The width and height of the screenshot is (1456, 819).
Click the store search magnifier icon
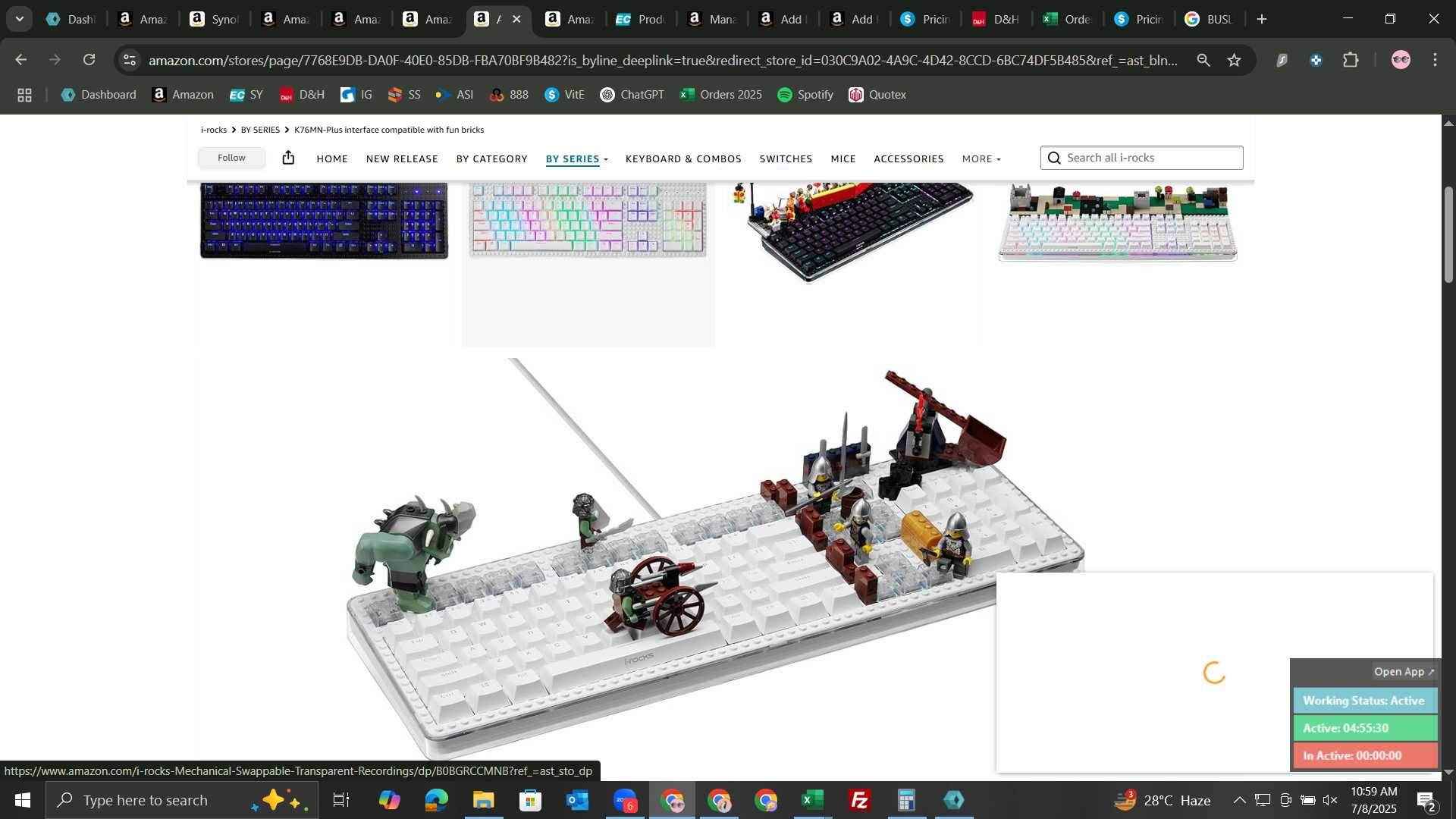1054,158
